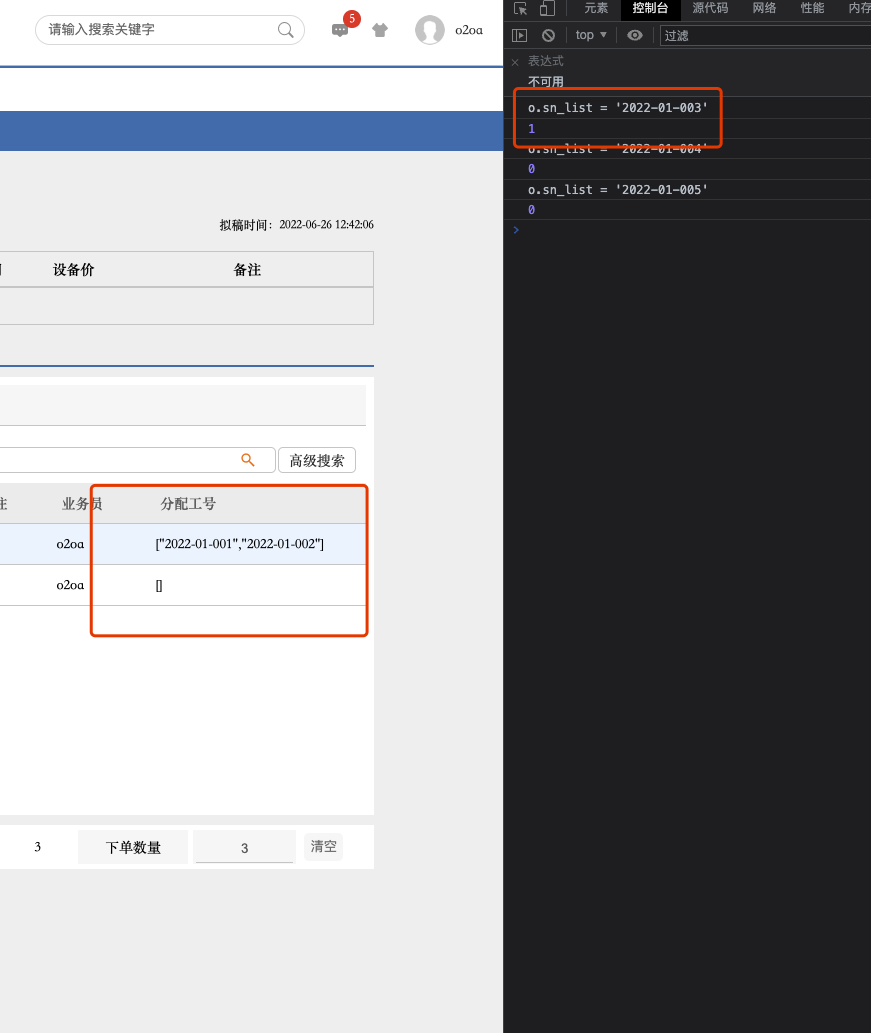The image size is (871, 1033).
Task: Activate the DevTools inspect element picker
Action: click(x=520, y=9)
